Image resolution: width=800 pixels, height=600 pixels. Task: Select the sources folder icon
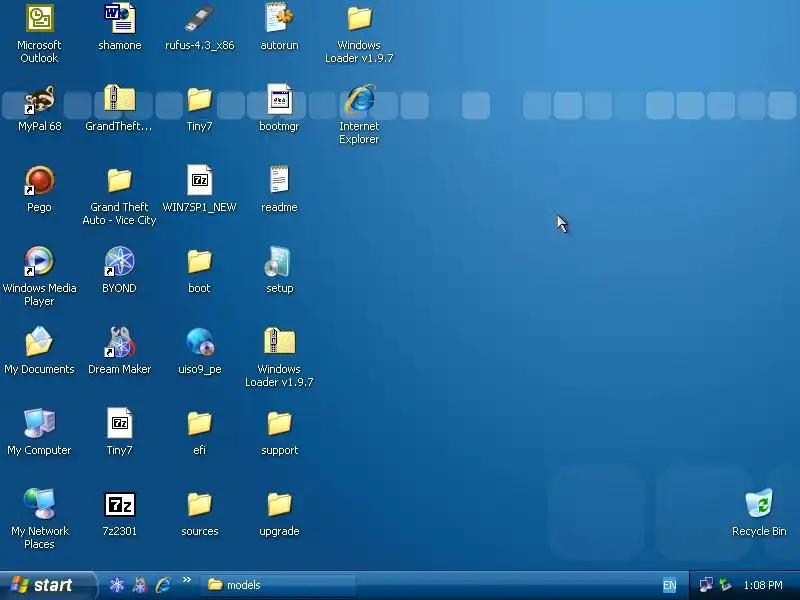(x=199, y=504)
